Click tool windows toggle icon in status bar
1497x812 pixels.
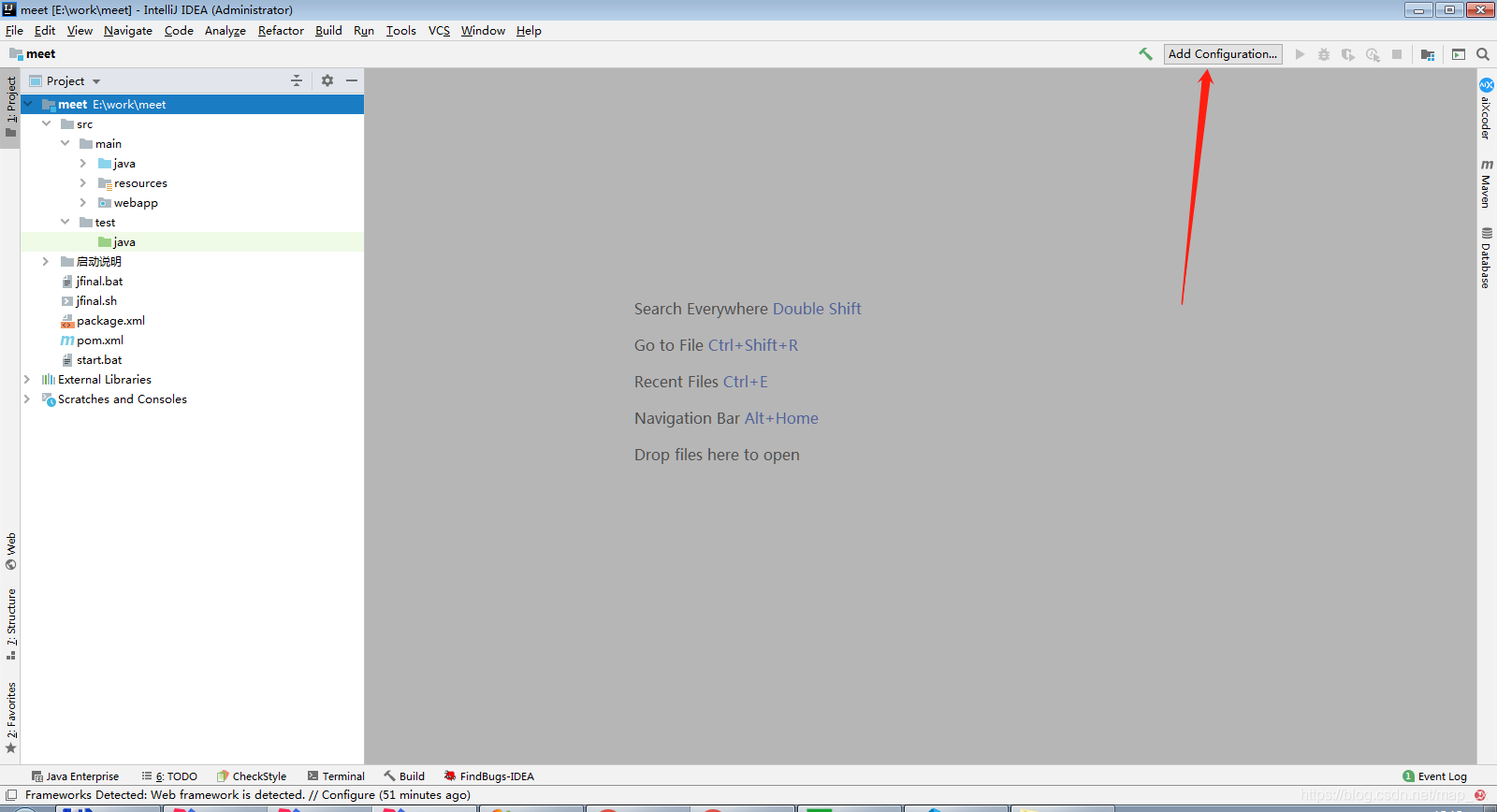tap(11, 795)
